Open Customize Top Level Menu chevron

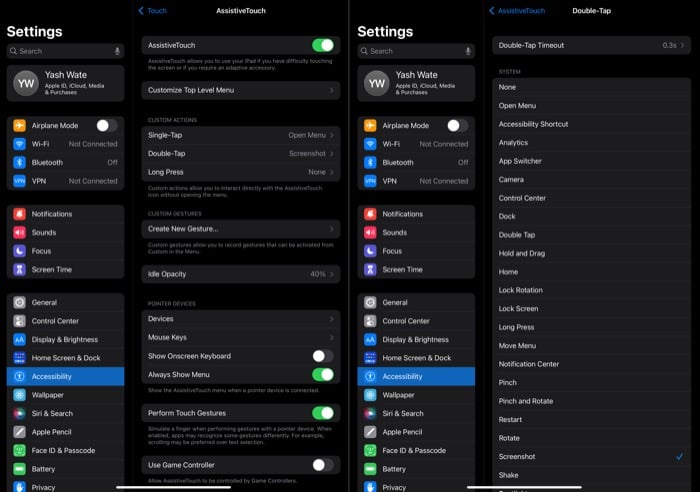(x=332, y=90)
